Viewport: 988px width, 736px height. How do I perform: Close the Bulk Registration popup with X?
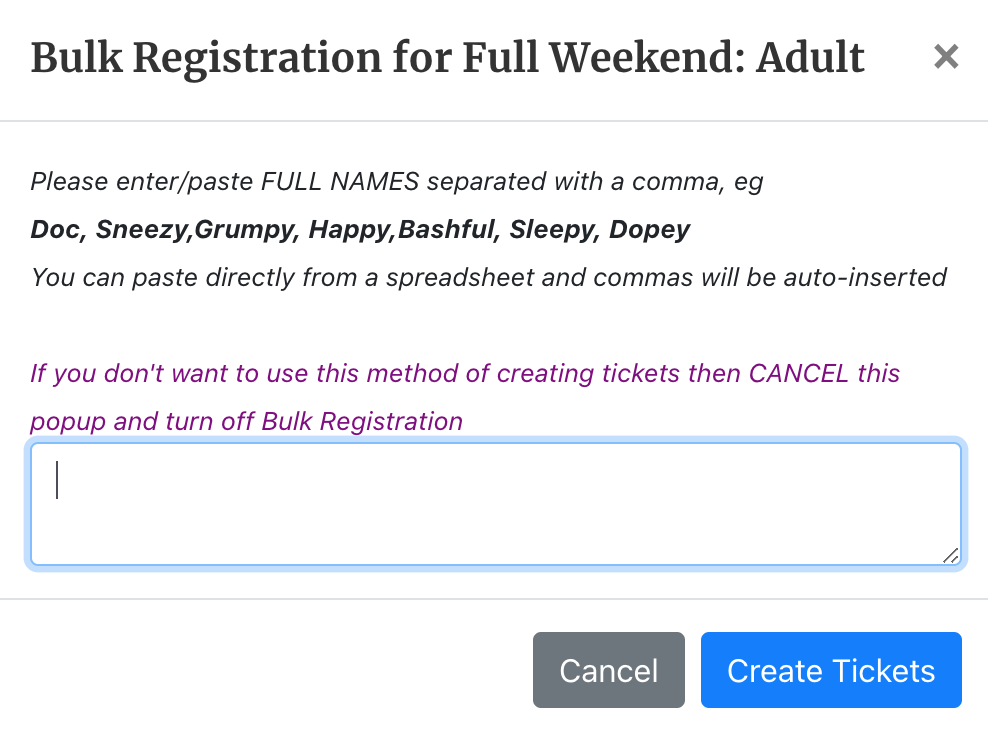pyautogui.click(x=945, y=58)
